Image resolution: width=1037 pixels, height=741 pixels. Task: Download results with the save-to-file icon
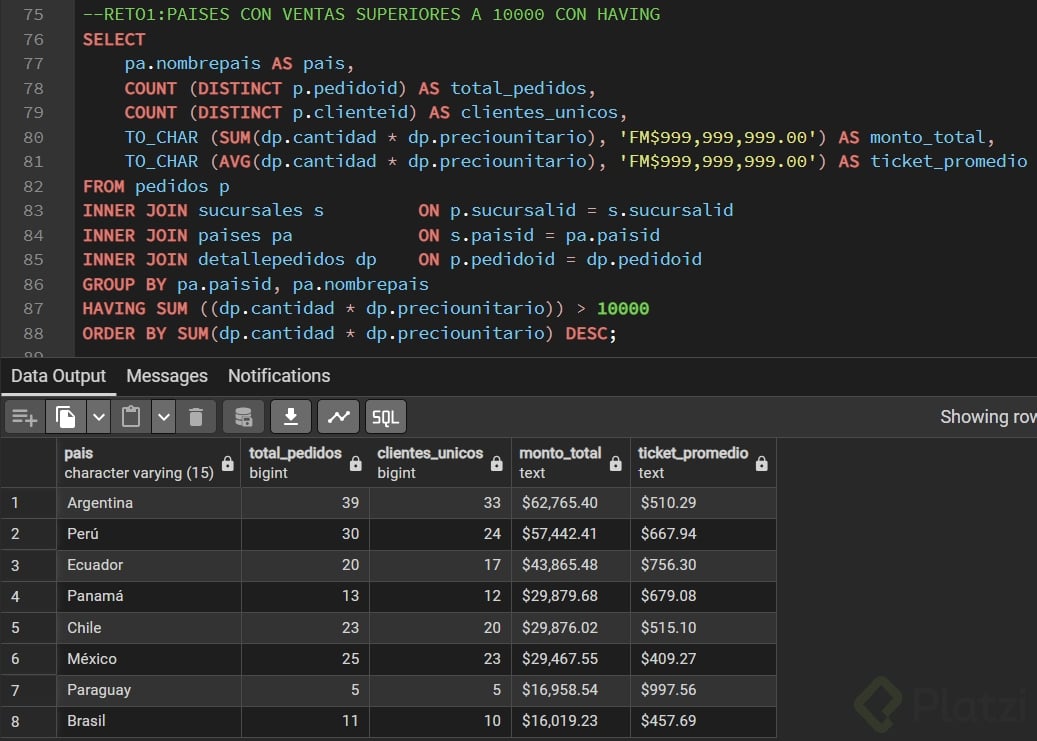(x=291, y=417)
